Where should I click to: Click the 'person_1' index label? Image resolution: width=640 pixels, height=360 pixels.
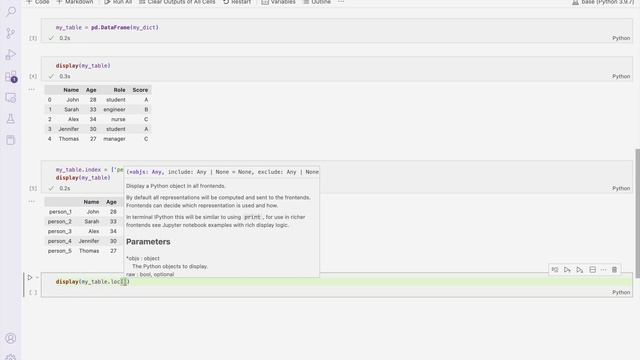pos(60,211)
